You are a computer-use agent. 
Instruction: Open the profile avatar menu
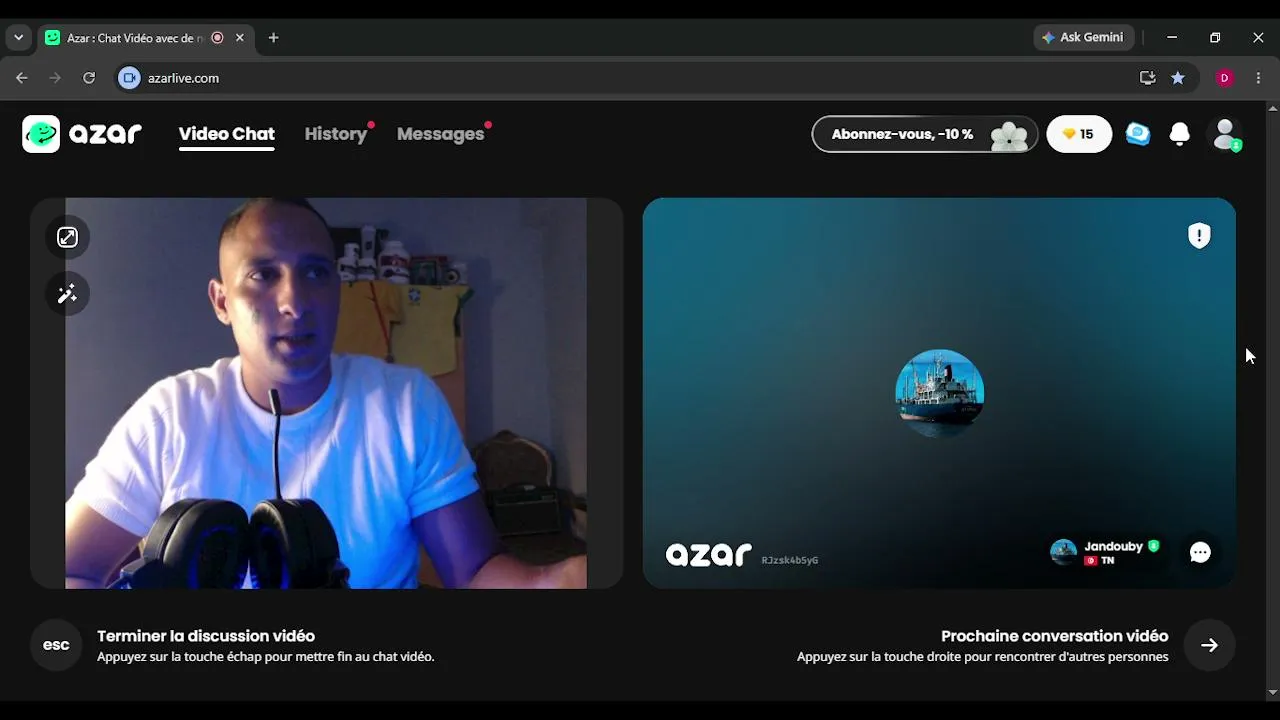click(1225, 134)
